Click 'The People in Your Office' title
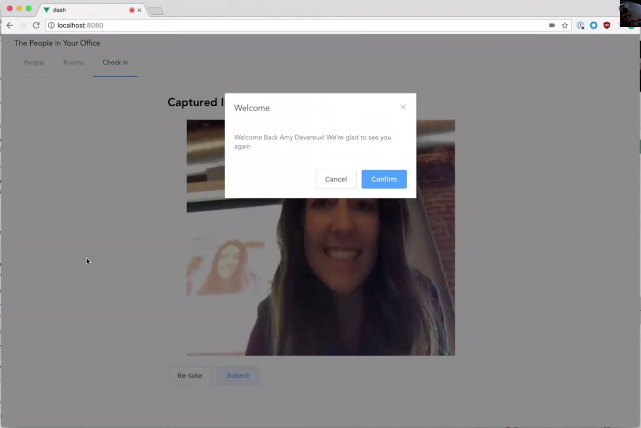The width and height of the screenshot is (641, 428). 57,43
